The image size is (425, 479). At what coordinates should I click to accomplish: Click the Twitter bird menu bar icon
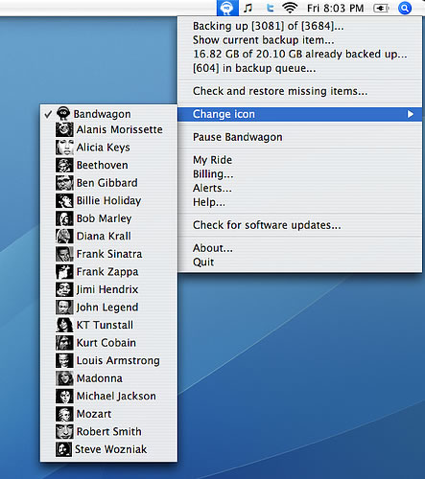click(x=270, y=8)
